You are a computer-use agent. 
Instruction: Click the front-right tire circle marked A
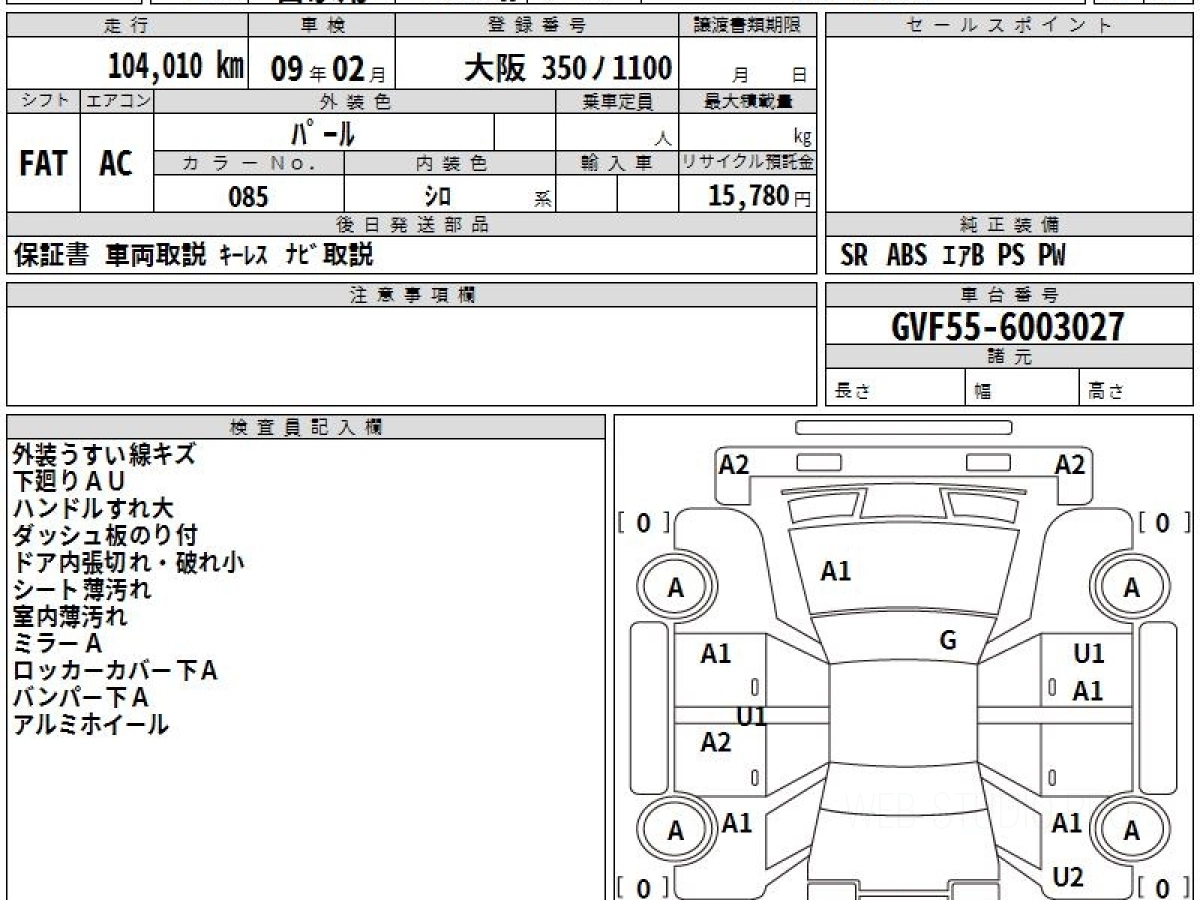(x=1131, y=589)
